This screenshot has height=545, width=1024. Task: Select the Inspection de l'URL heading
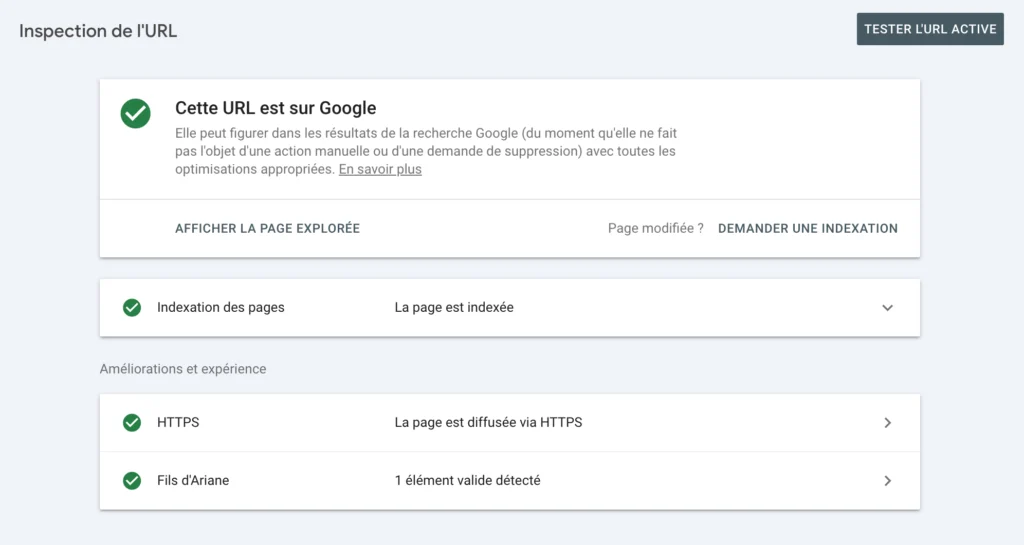[98, 31]
